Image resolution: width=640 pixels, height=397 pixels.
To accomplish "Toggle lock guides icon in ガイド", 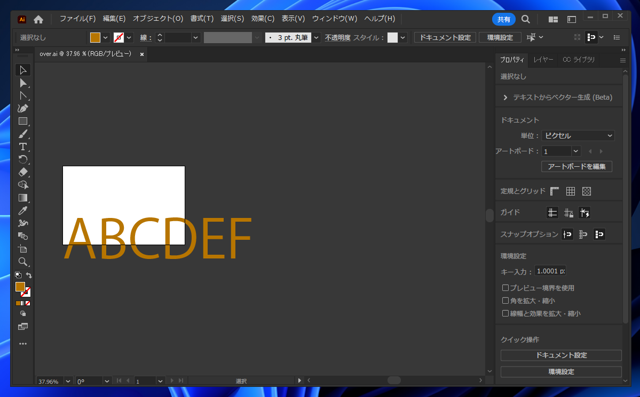I will click(569, 213).
